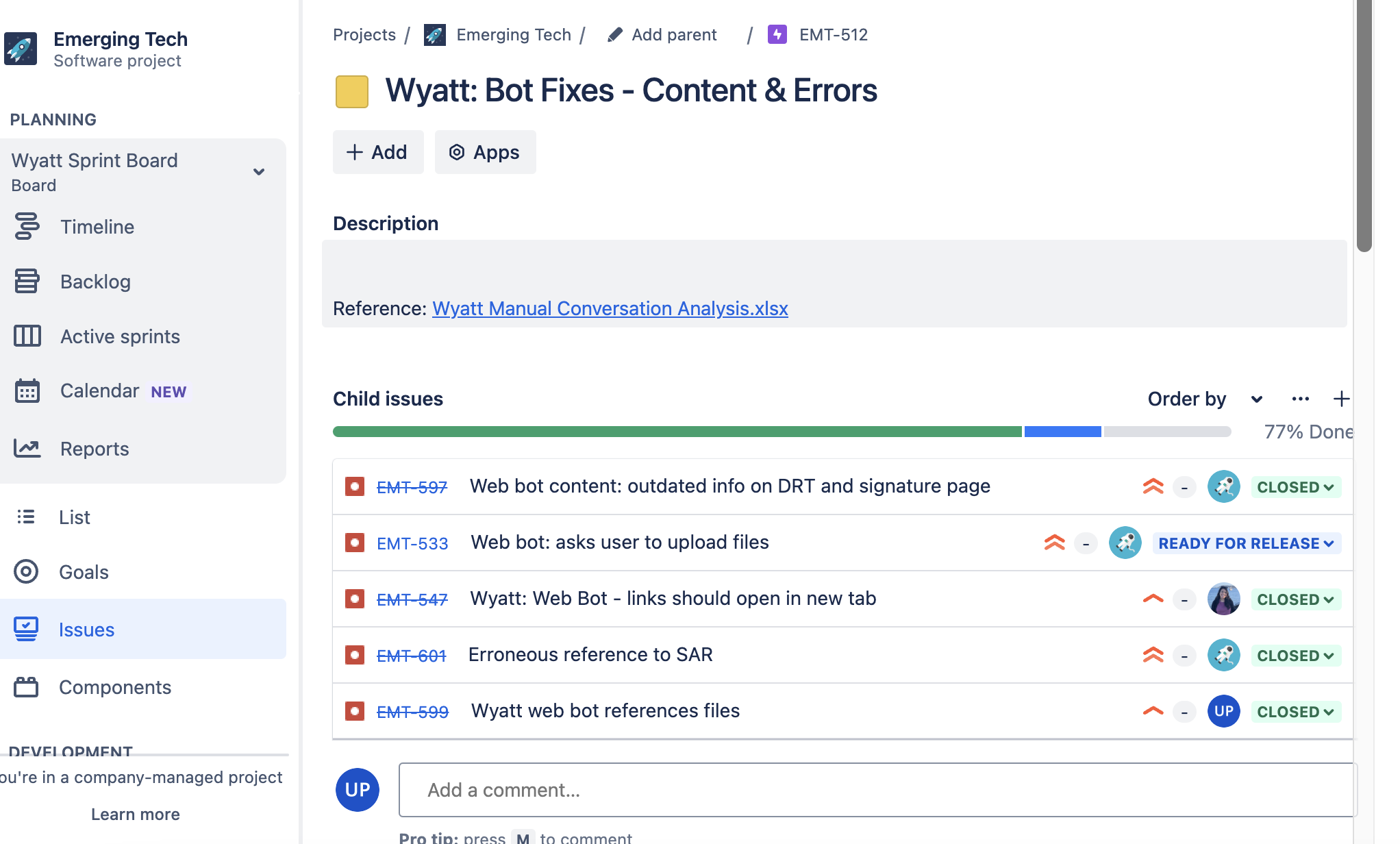The width and height of the screenshot is (1400, 844).
Task: Open READY FOR RELEASE status dropdown for EMT-533
Action: [1246, 543]
